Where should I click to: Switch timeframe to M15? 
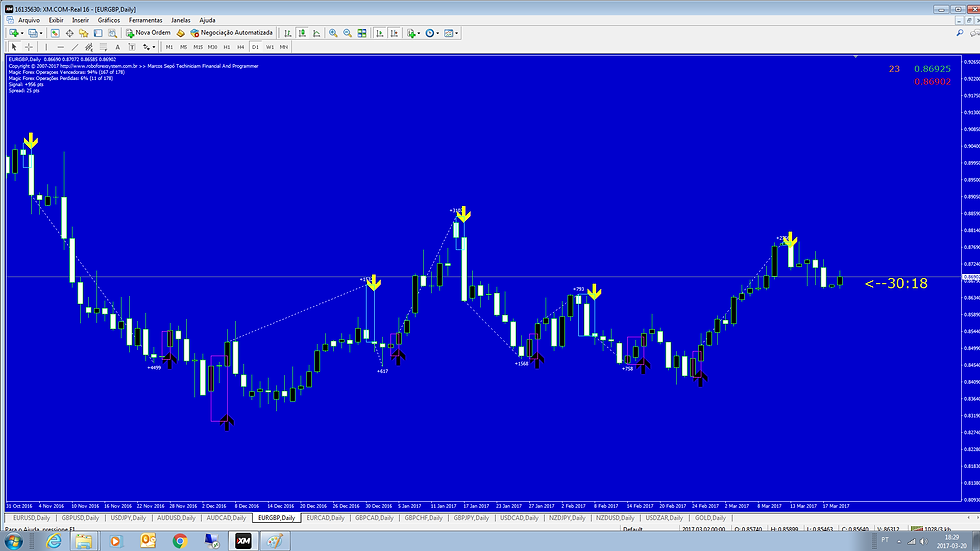pos(198,47)
